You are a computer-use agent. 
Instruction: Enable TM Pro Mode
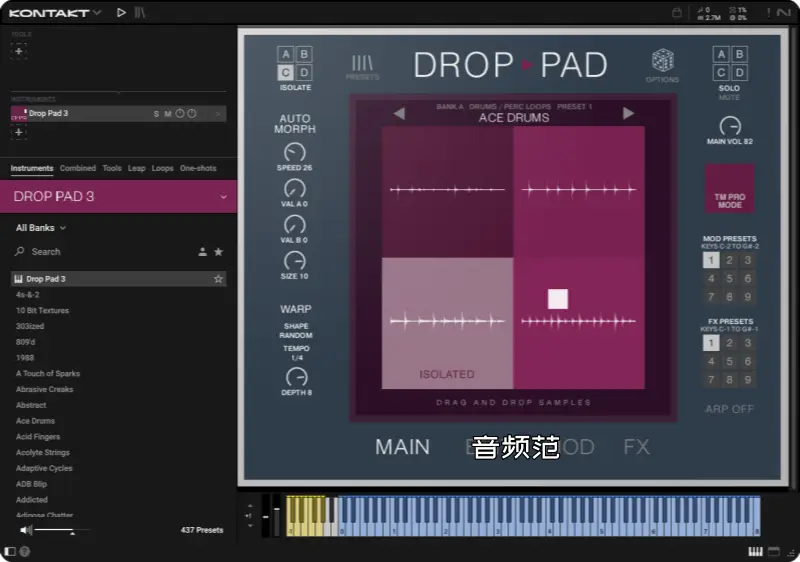[x=730, y=188]
